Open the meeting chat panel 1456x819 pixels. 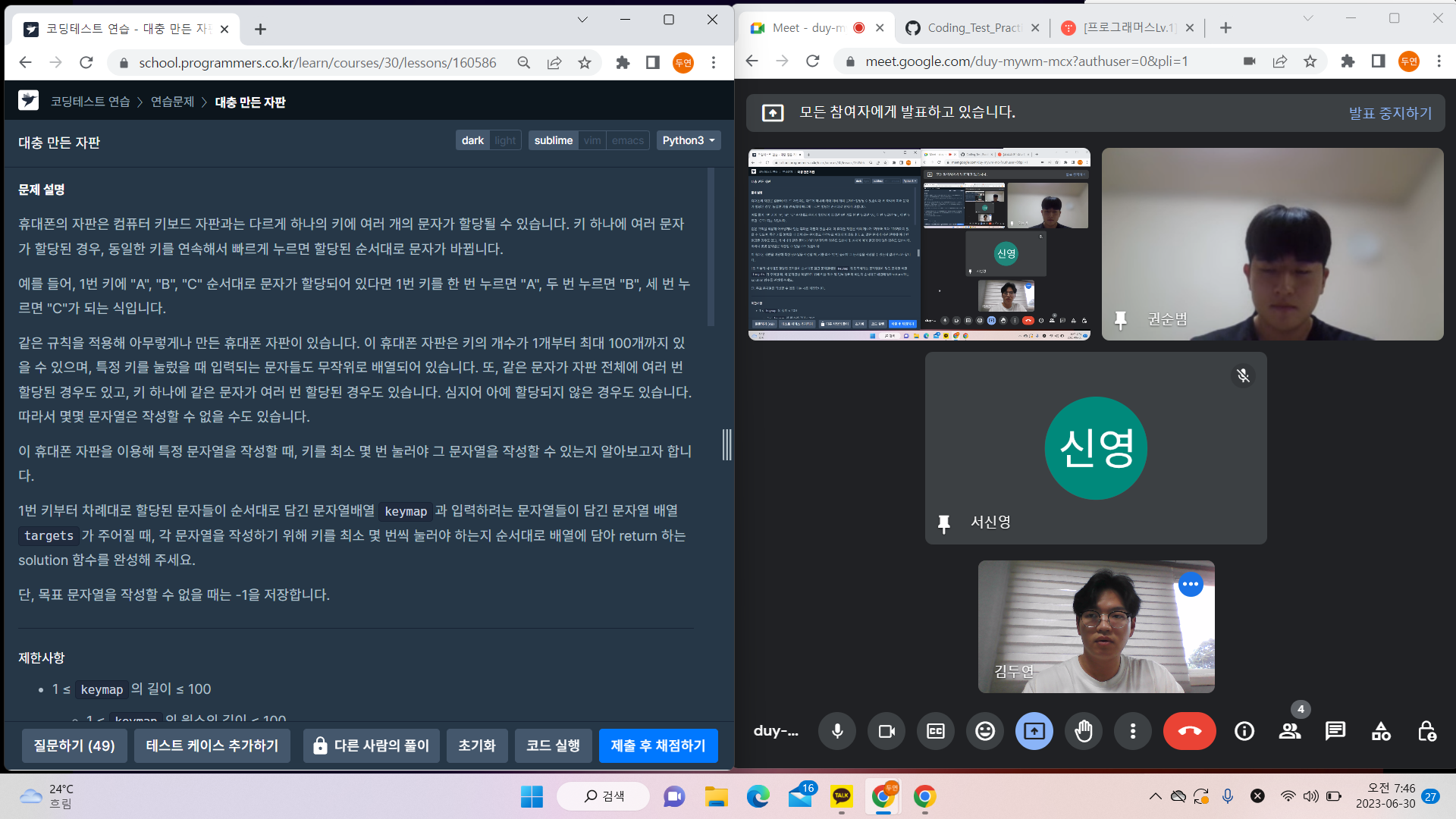pyautogui.click(x=1335, y=731)
